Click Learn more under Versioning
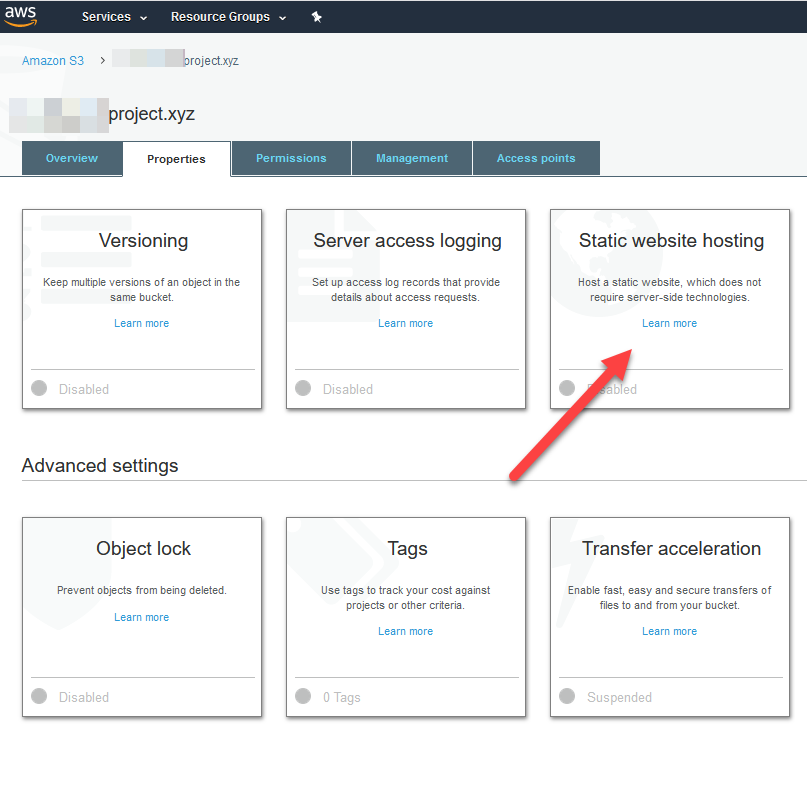Viewport: 807px width, 792px height. click(142, 323)
